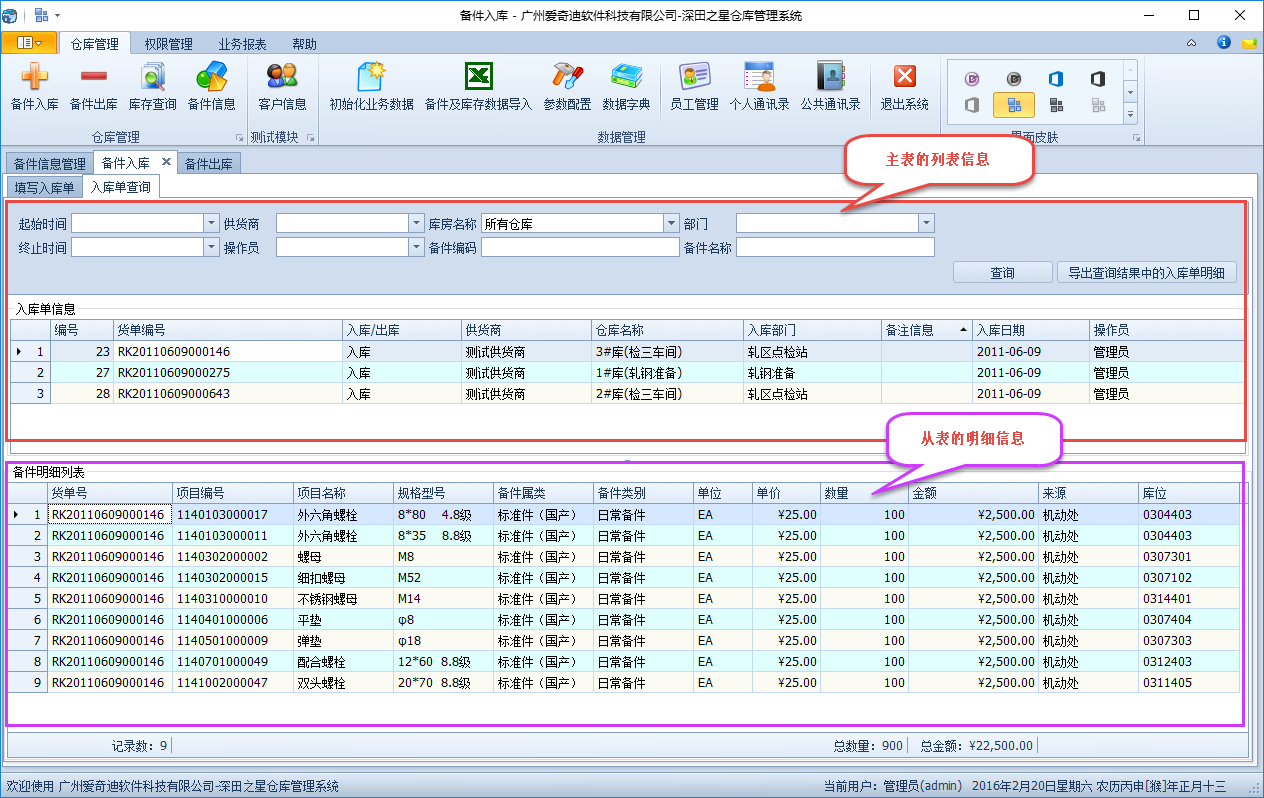The height and width of the screenshot is (798, 1264).
Task: Switch to 填写入库单 sub-tab
Action: pos(44,187)
